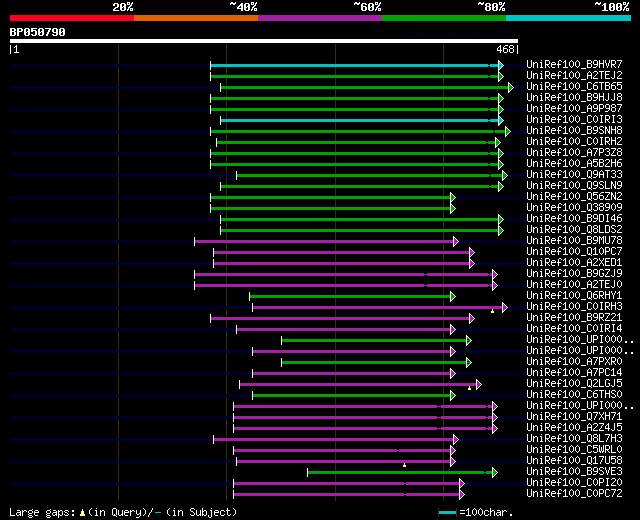This screenshot has height=520, width=640.
Task: Click the arrowhead ending the B9RZ21 alignment
Action: pyautogui.click(x=472, y=319)
